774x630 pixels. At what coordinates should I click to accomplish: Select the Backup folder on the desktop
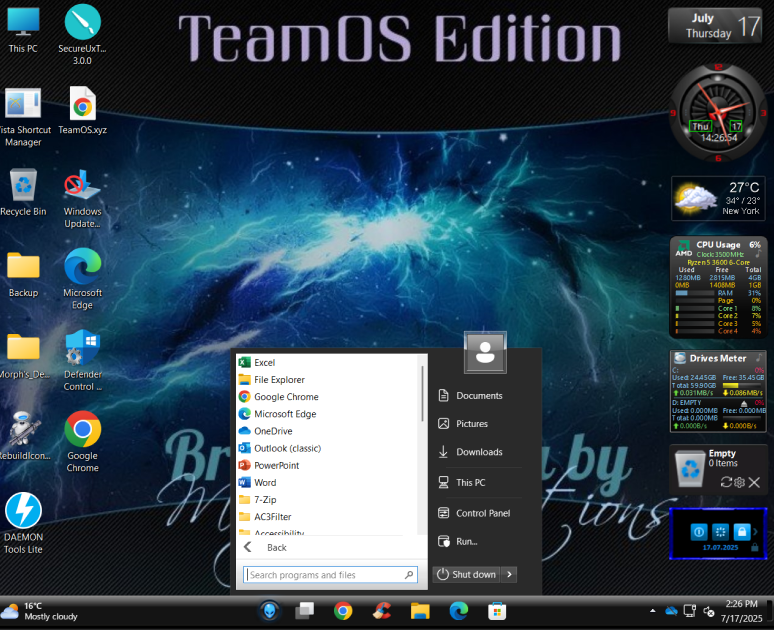pyautogui.click(x=23, y=274)
